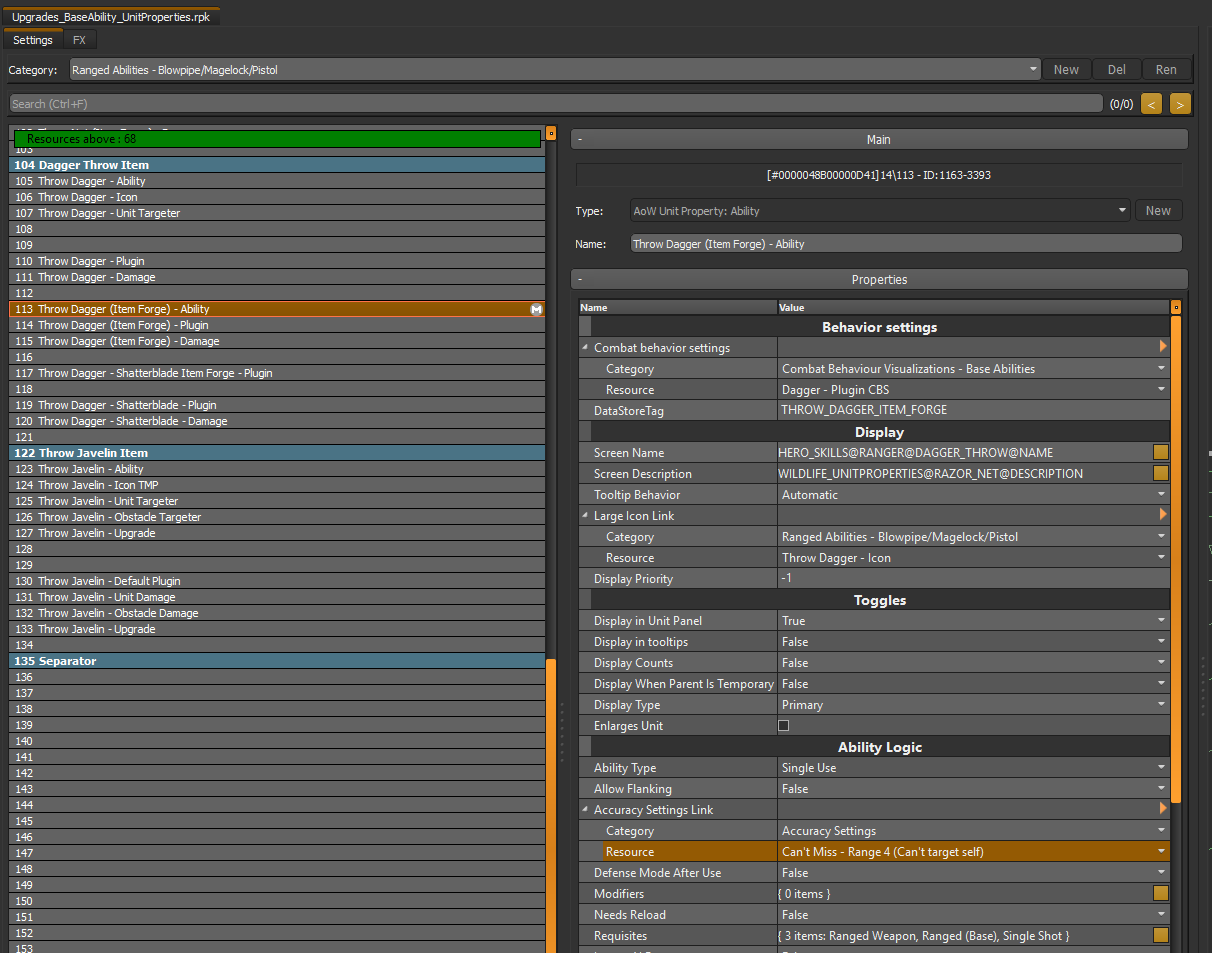Screen dimensions: 1212x953
Task: Collapse the Combat behavior settings group
Action: (585, 348)
